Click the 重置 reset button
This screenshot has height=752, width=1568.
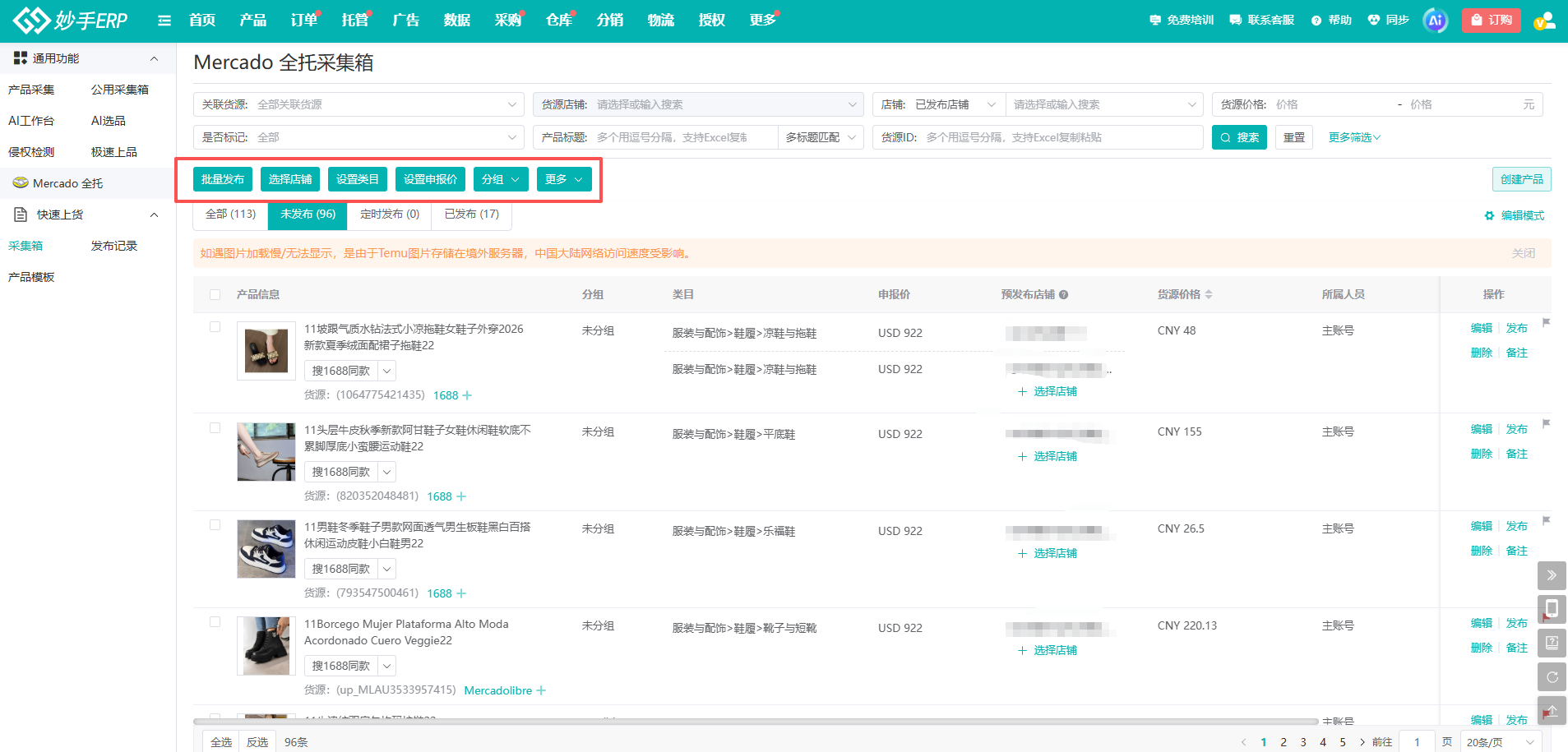[1294, 137]
